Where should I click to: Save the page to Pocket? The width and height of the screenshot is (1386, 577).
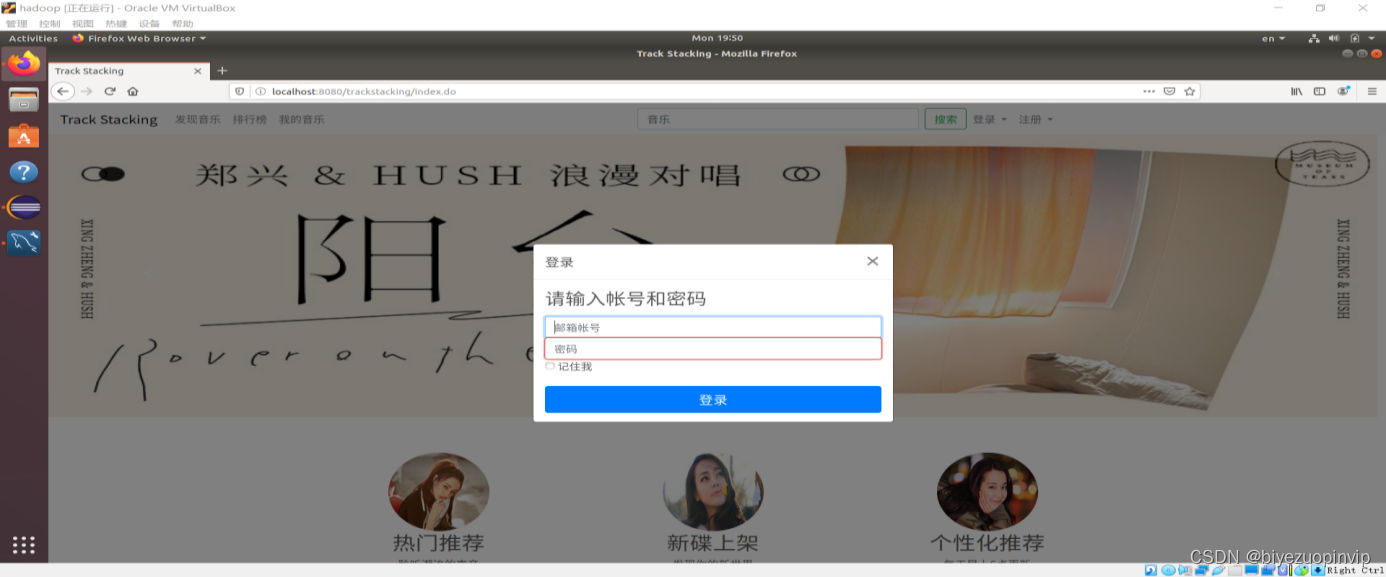(x=1169, y=91)
